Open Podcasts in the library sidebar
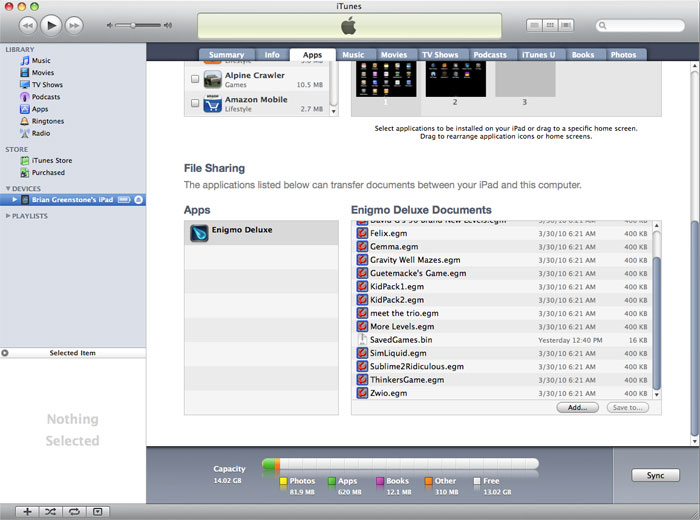 (x=47, y=97)
